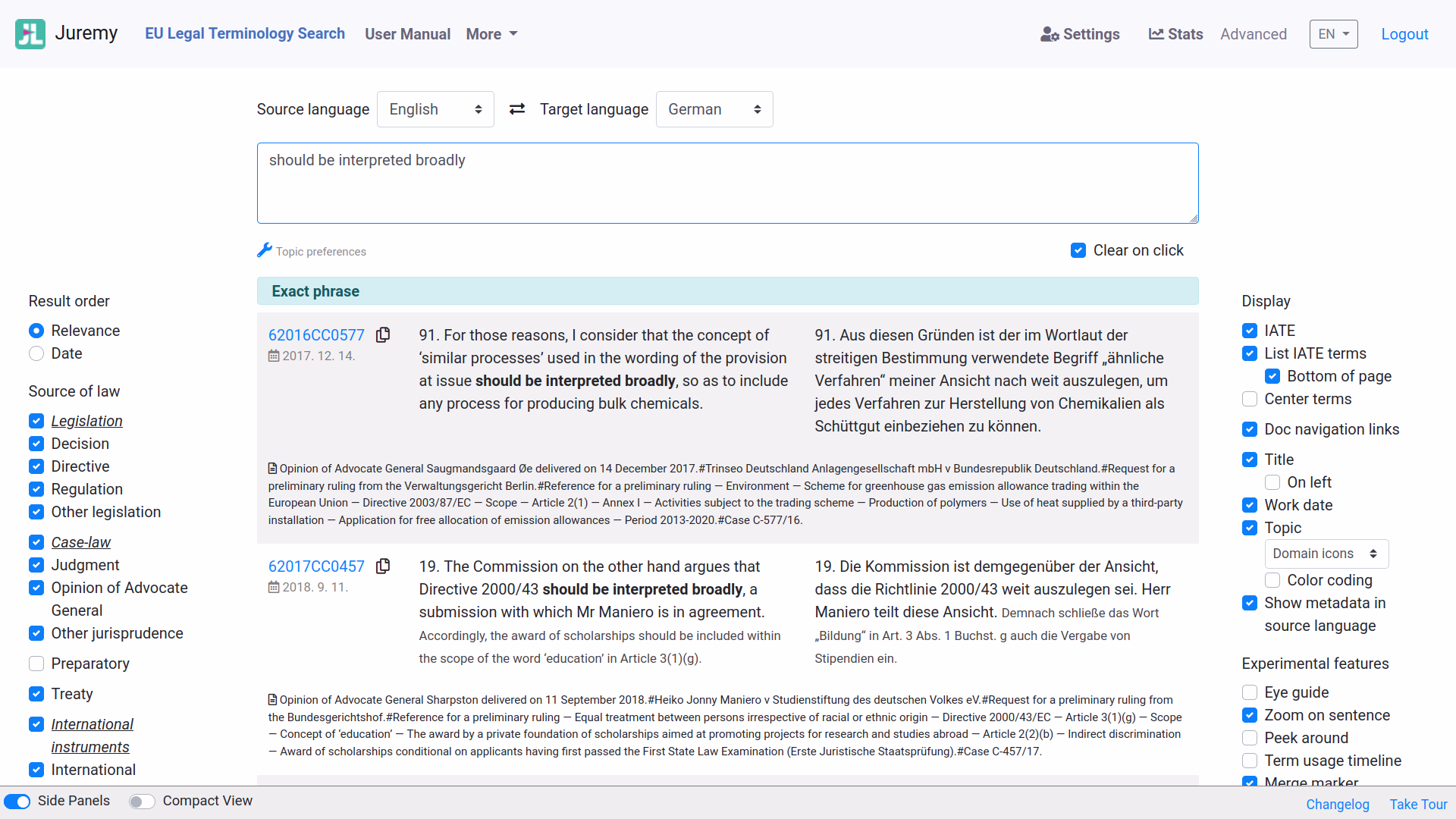Screen dimensions: 1456x819
Task: Click the search phrase text area
Action: click(x=728, y=183)
